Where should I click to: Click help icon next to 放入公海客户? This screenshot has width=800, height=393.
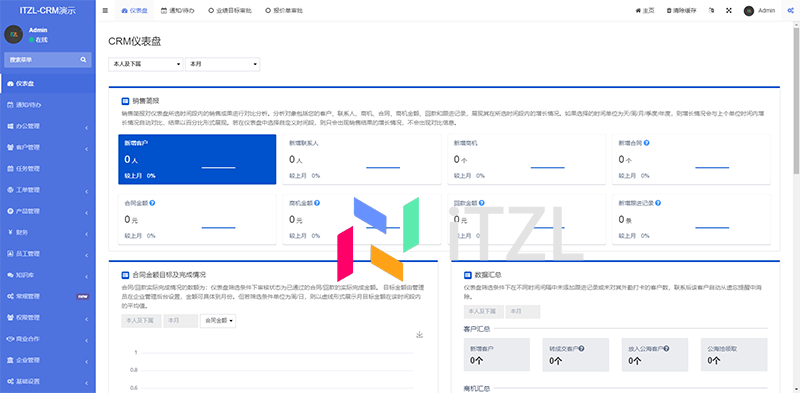tap(666, 349)
